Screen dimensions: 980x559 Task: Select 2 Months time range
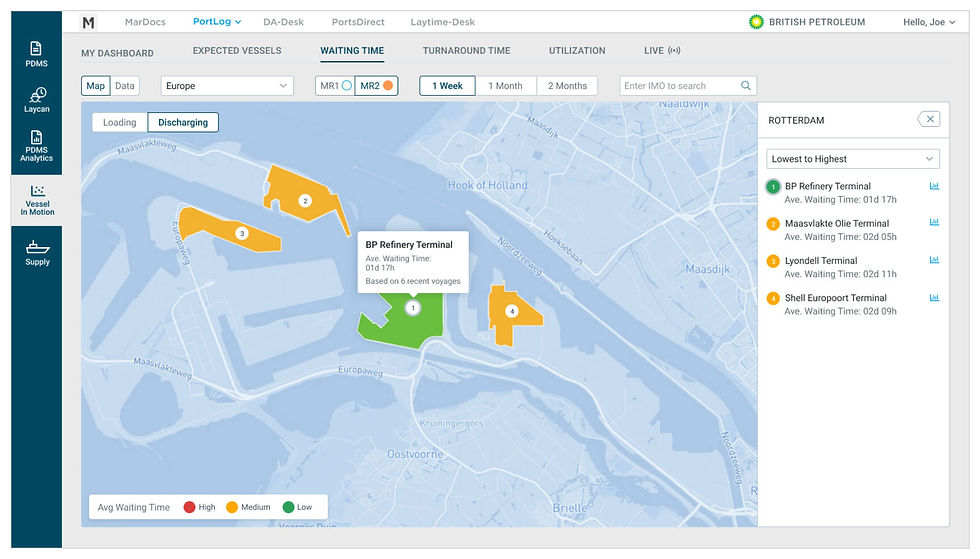(x=568, y=86)
